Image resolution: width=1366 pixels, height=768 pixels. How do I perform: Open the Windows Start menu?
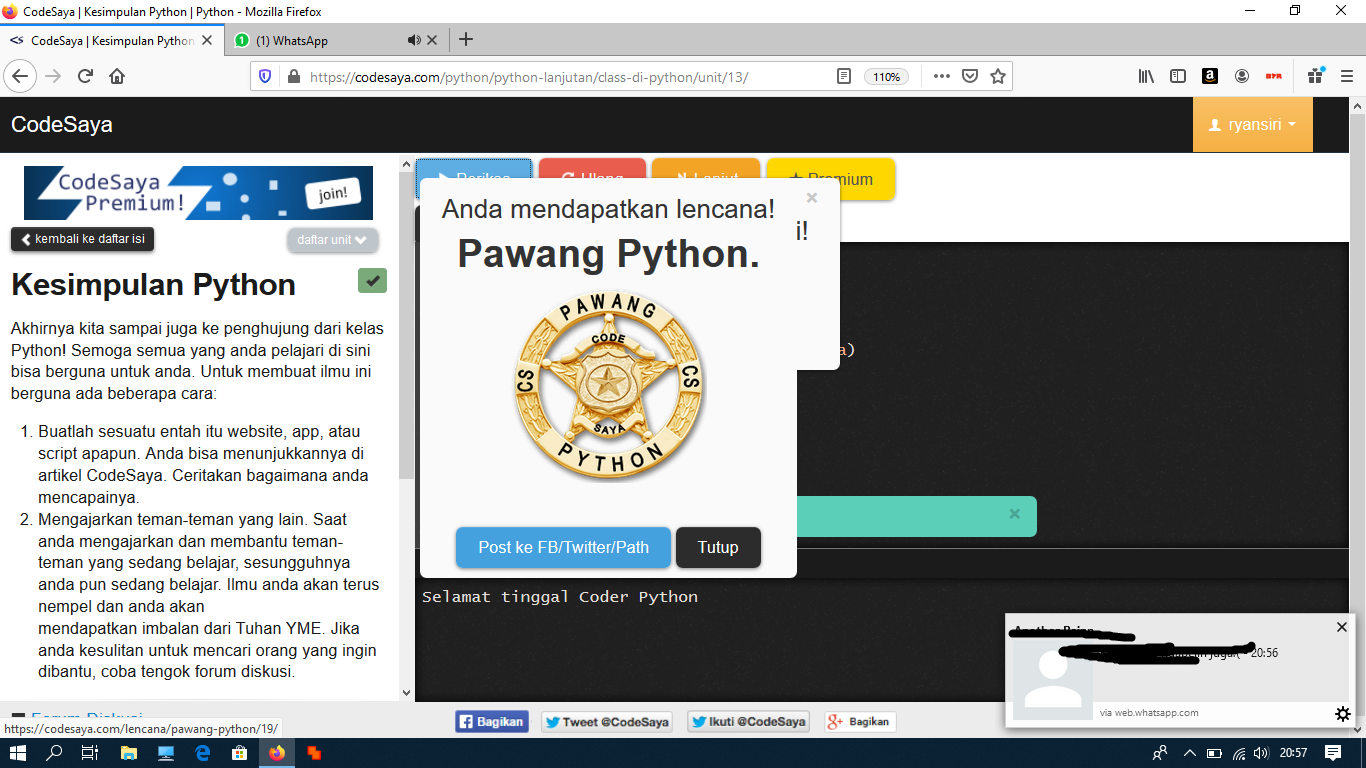[18, 753]
